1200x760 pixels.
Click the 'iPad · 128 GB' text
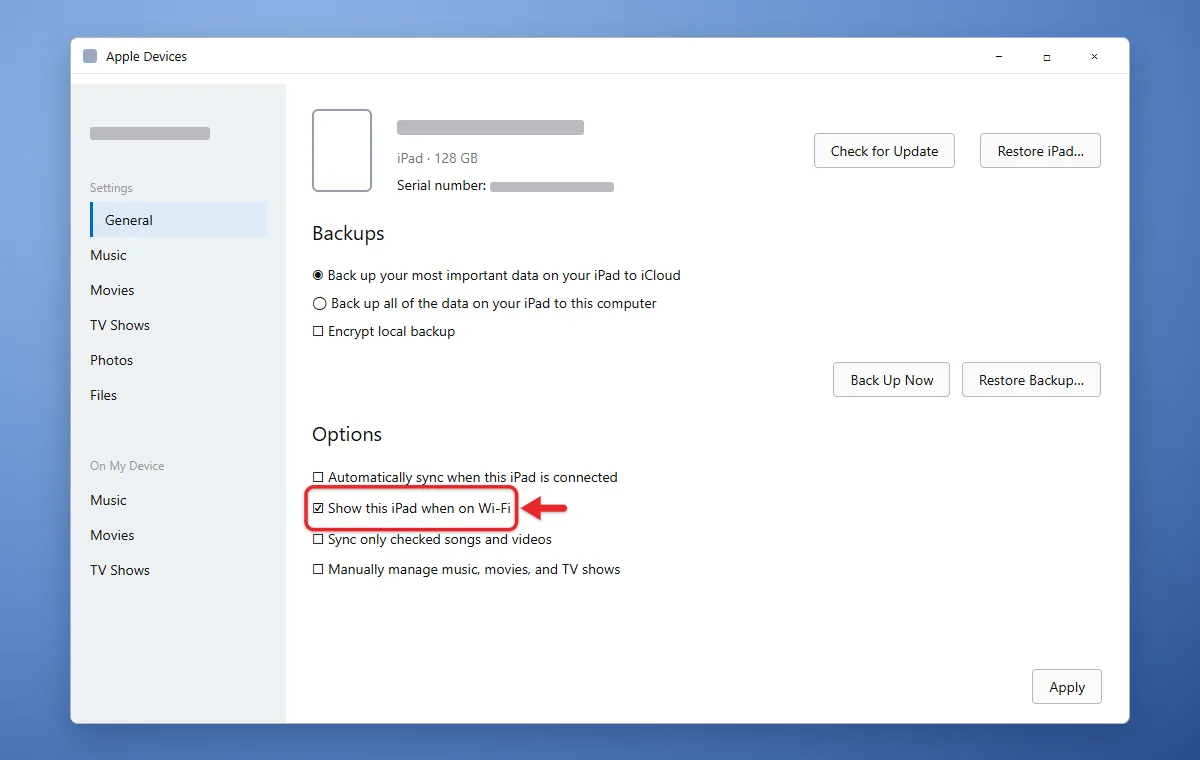click(x=437, y=158)
